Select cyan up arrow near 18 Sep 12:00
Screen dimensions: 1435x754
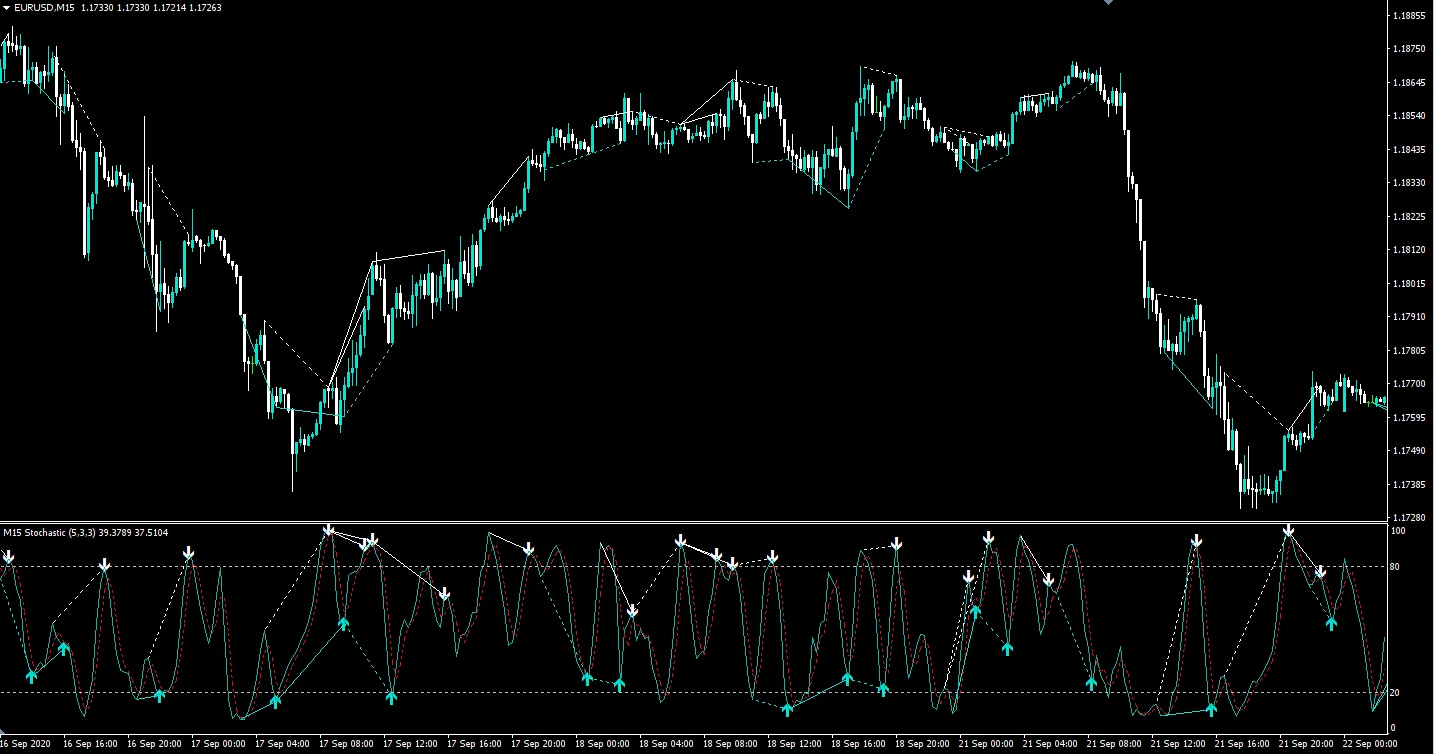click(x=787, y=709)
